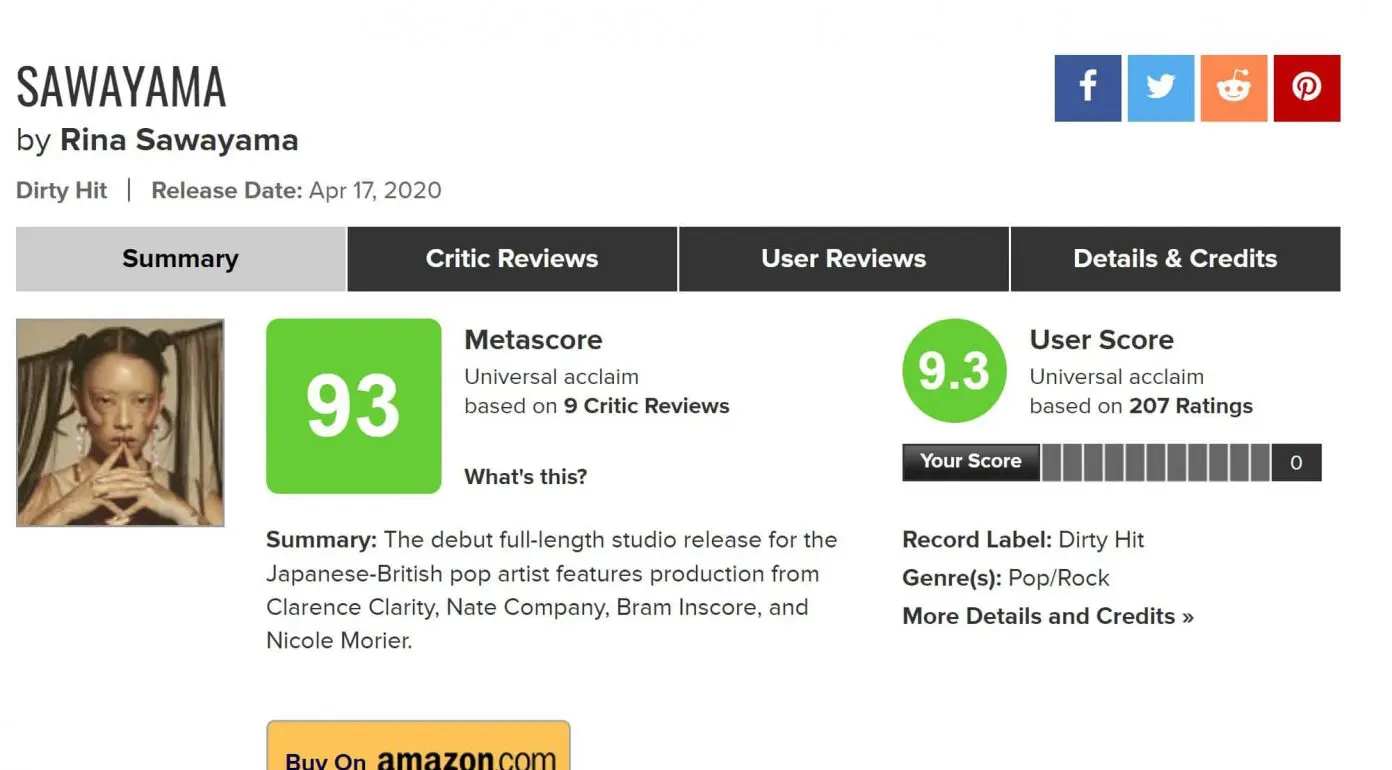Pin the album on Pinterest
1392x770 pixels.
click(1306, 88)
